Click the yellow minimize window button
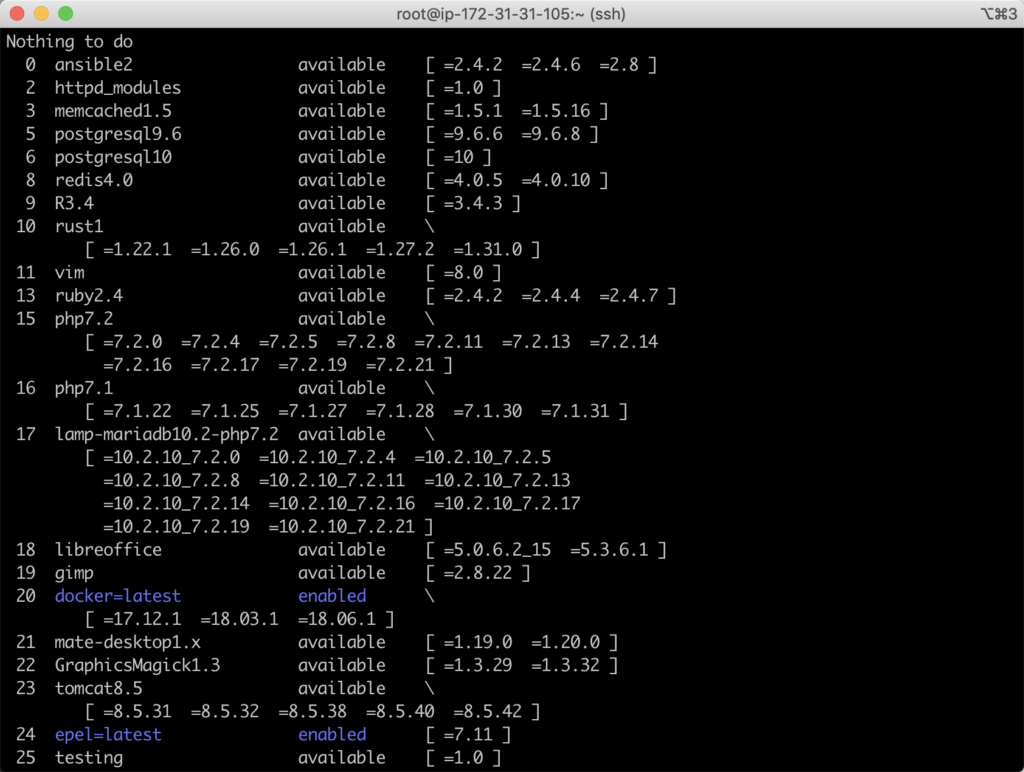This screenshot has height=772, width=1024. coord(41,13)
